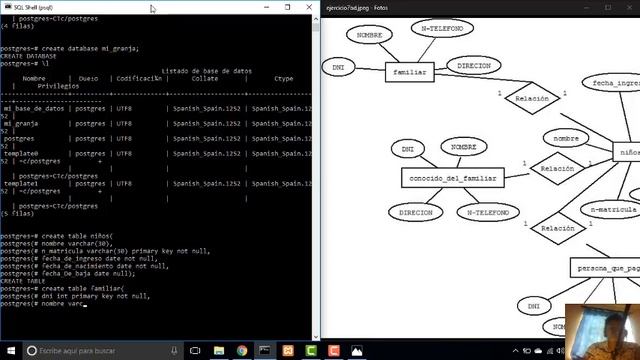Click the 'DNI' ellipse left of familiar
Screen dimensions: 640x360
338,67
